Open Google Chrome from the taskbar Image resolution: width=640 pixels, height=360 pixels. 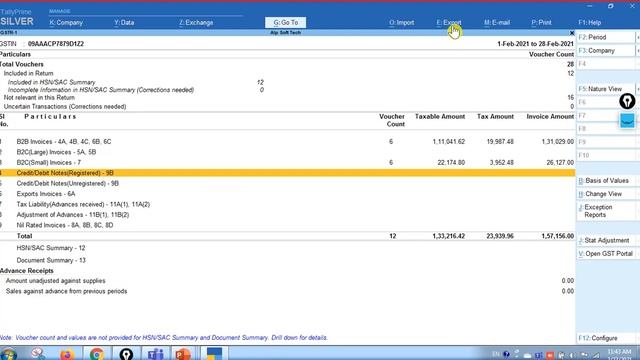tap(97, 353)
